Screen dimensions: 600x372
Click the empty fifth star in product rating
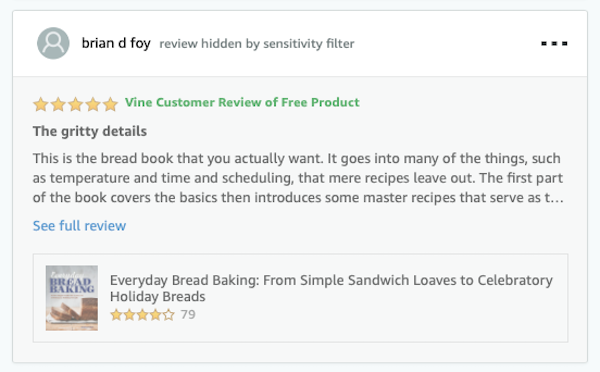coord(169,315)
